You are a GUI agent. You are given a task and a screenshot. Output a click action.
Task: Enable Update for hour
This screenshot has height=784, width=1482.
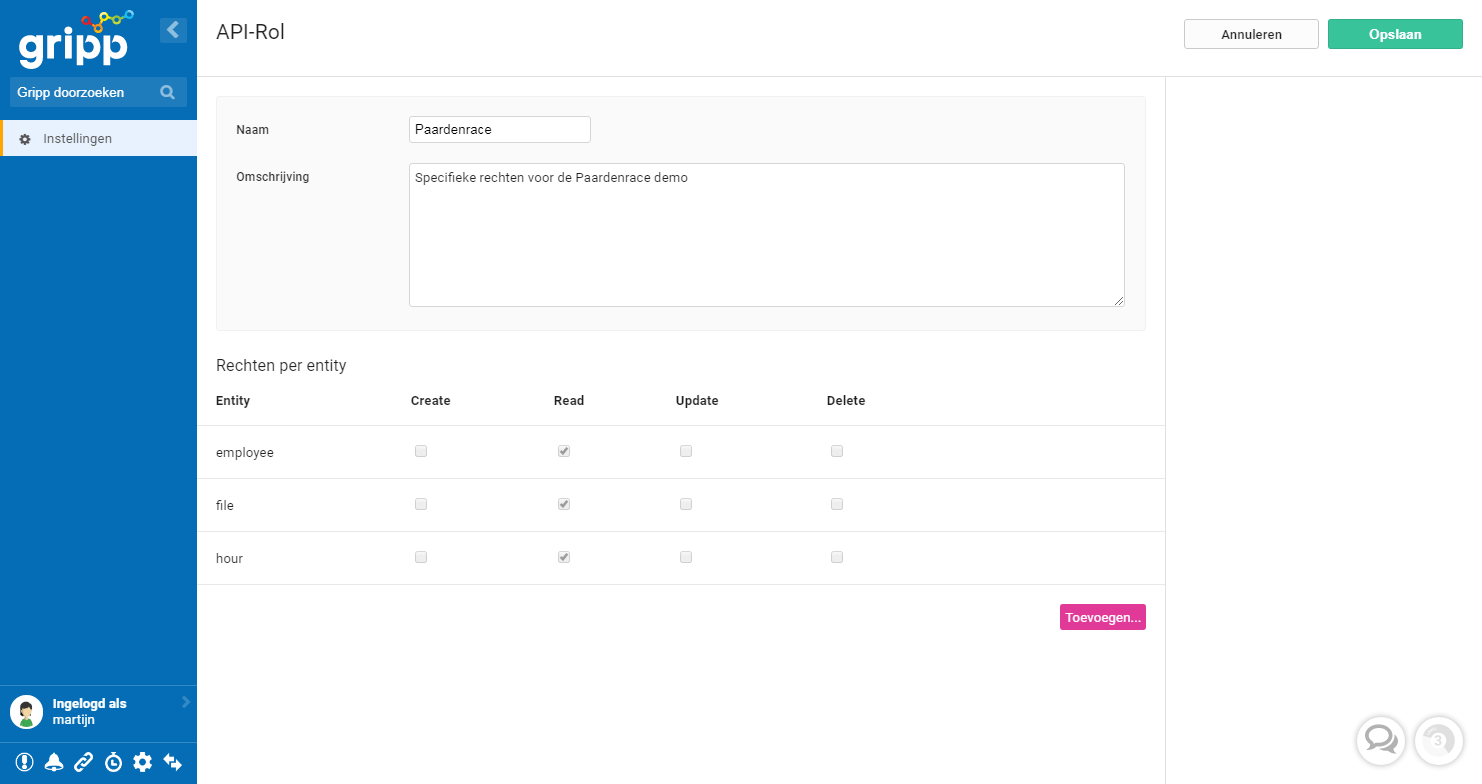[x=686, y=557]
